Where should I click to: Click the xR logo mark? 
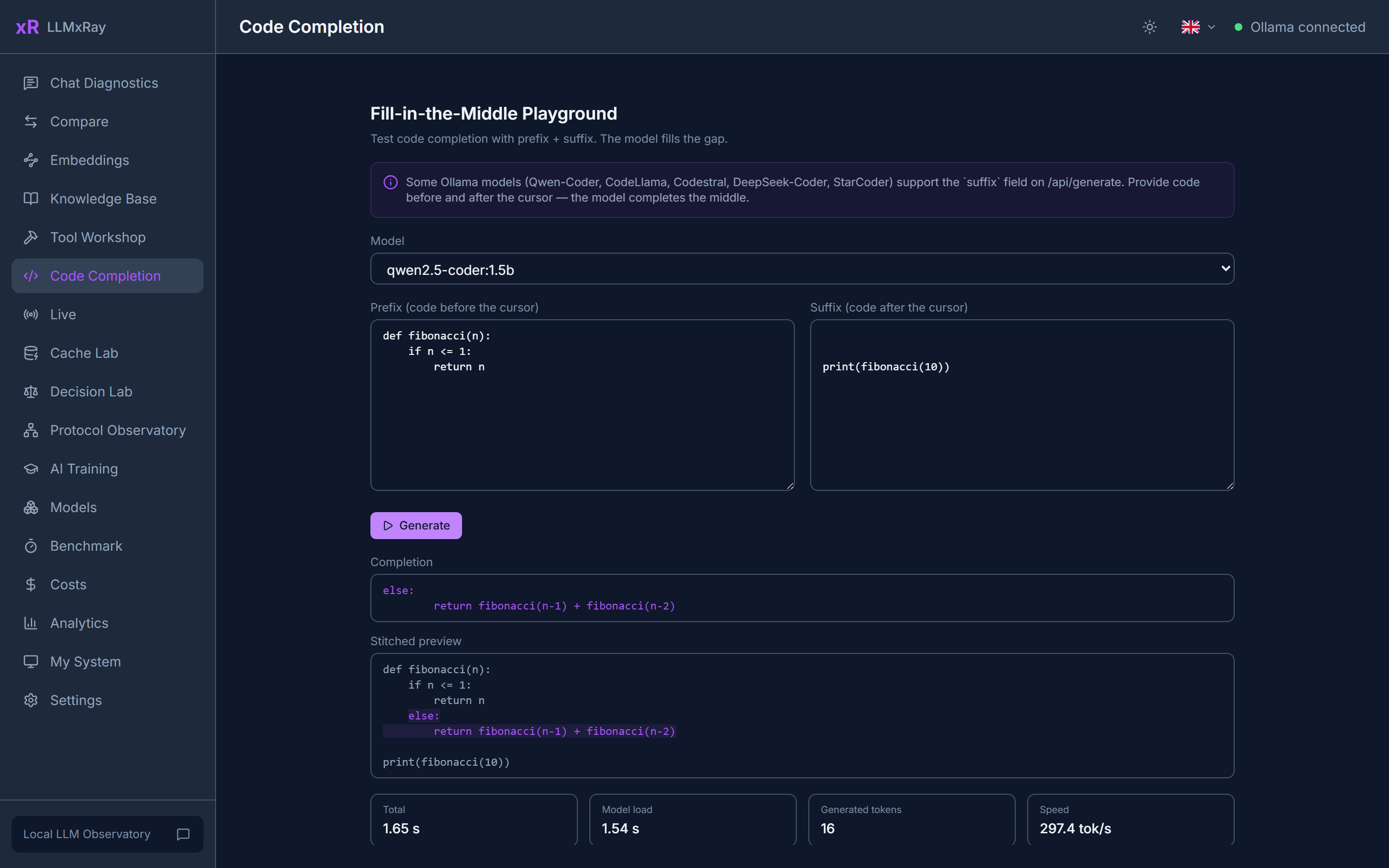click(x=27, y=27)
